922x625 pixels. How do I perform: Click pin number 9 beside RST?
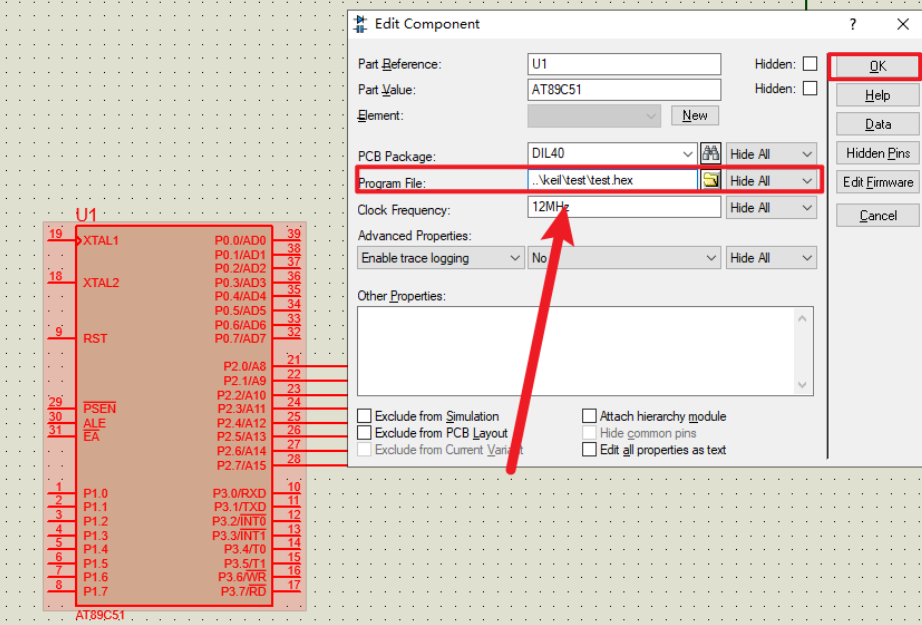(x=59, y=332)
